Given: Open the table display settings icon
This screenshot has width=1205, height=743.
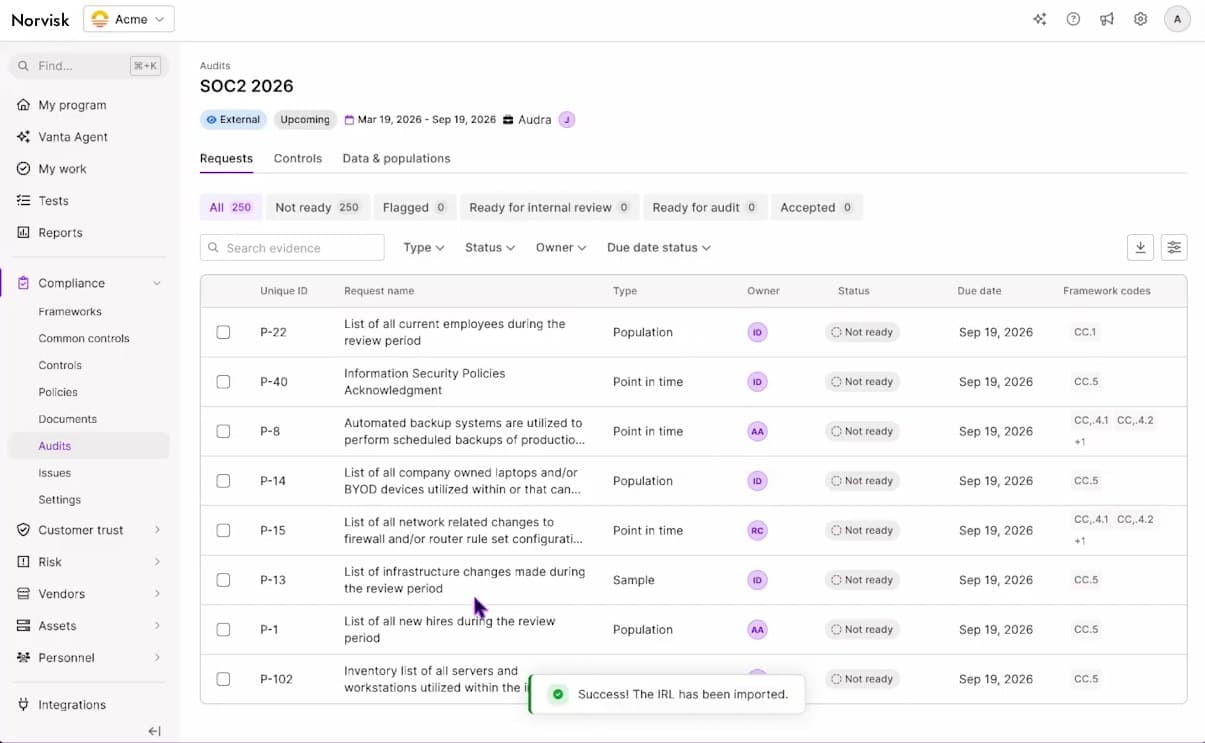Looking at the screenshot, I should pos(1174,247).
